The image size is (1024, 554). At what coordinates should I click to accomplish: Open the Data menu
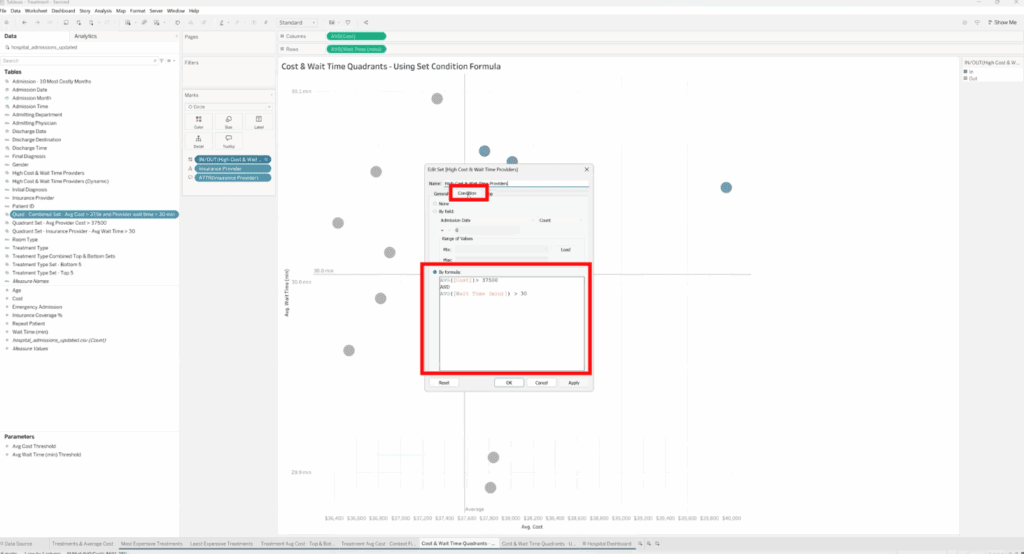pos(15,11)
